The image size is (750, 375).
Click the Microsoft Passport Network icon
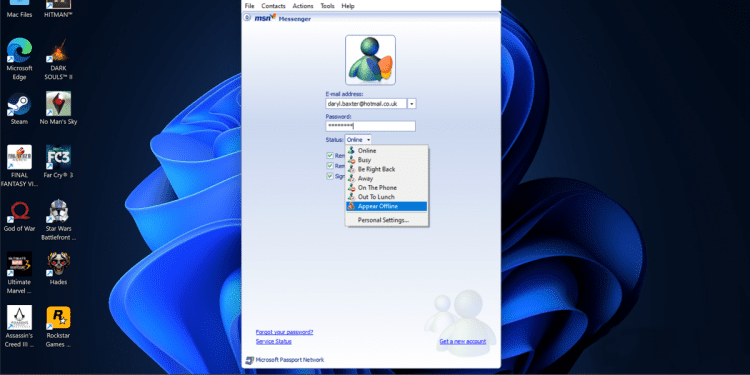tap(250, 360)
